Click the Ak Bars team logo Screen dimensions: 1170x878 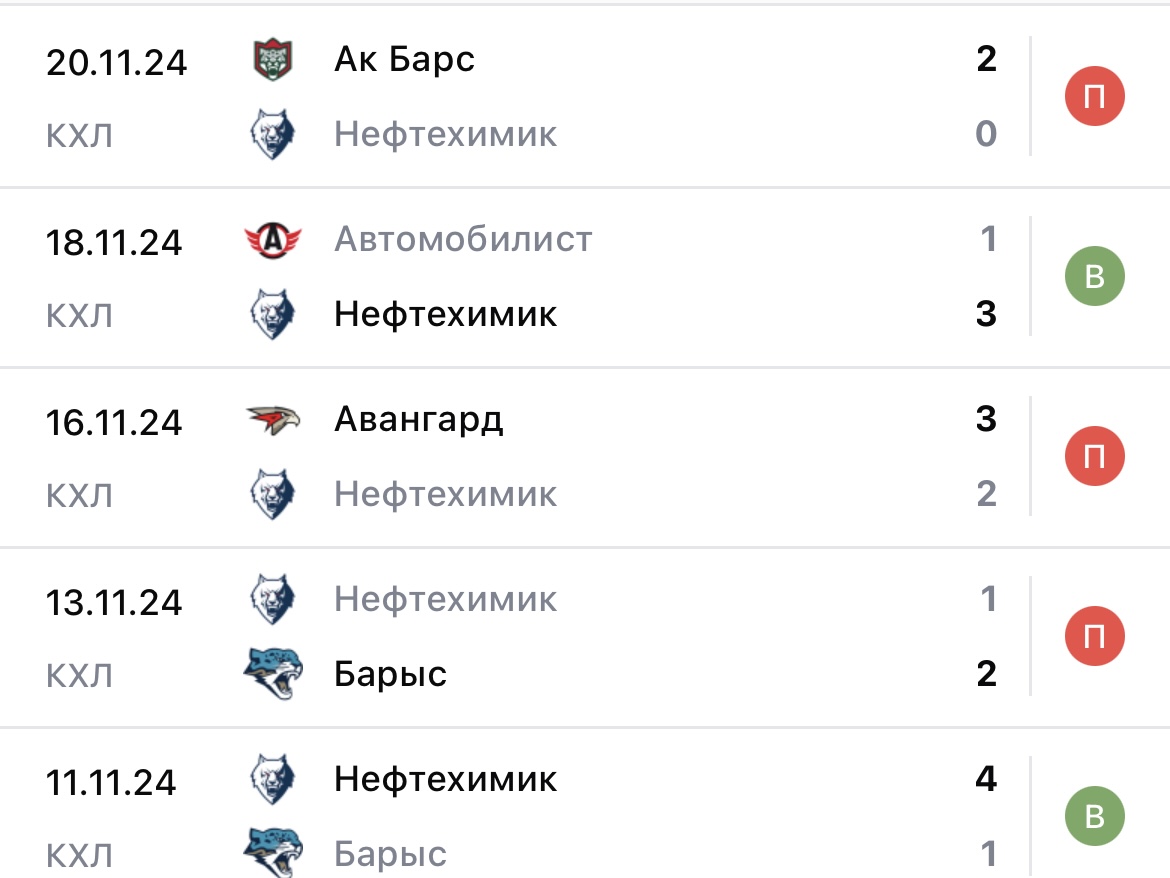pos(272,60)
